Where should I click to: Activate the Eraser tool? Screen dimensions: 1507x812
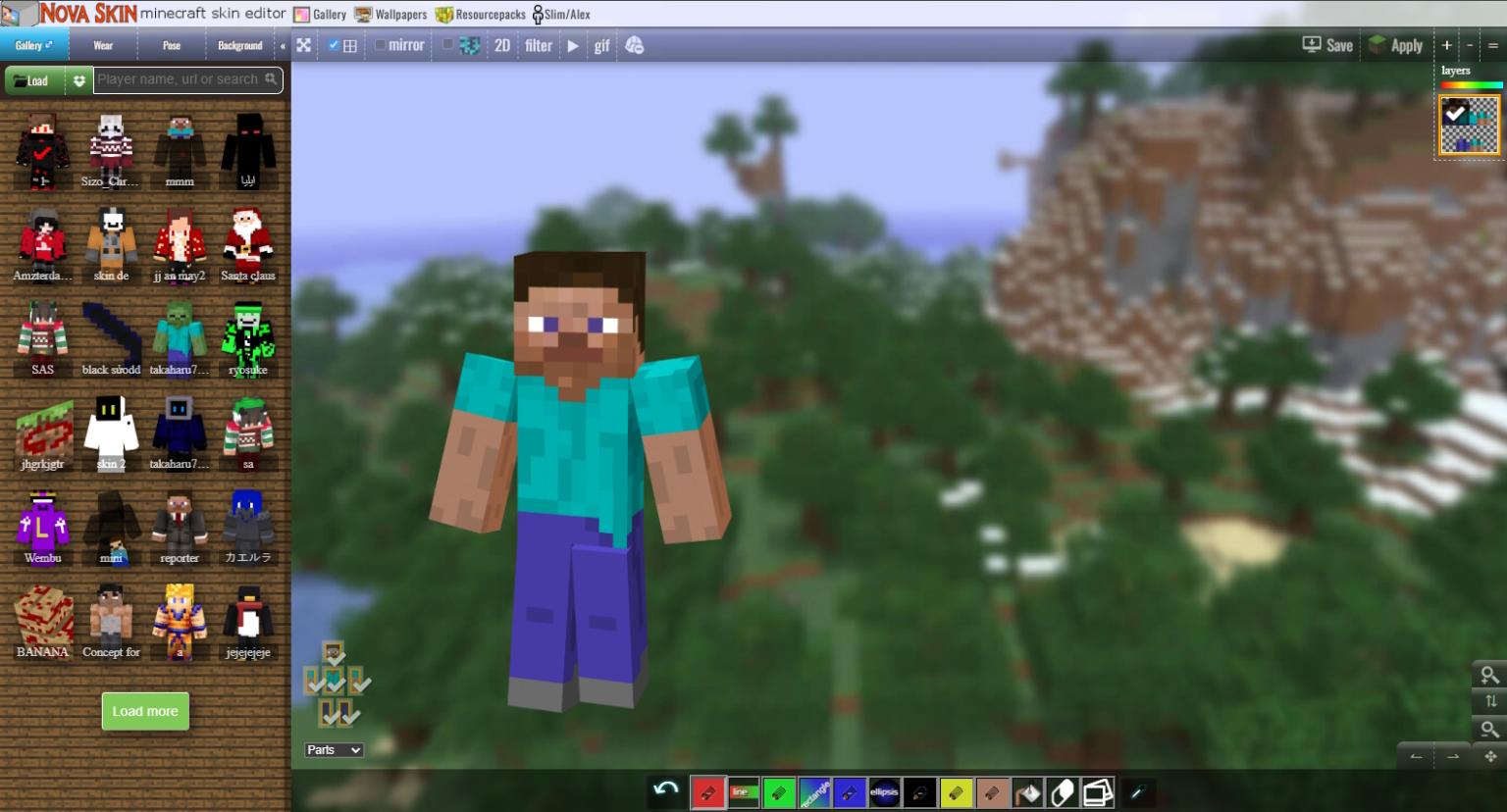tap(1062, 792)
